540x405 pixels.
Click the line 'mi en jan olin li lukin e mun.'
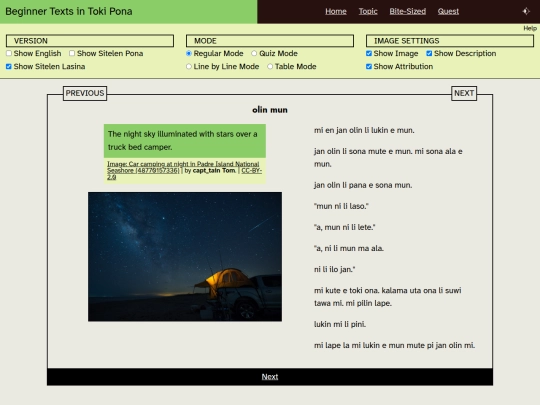point(364,130)
